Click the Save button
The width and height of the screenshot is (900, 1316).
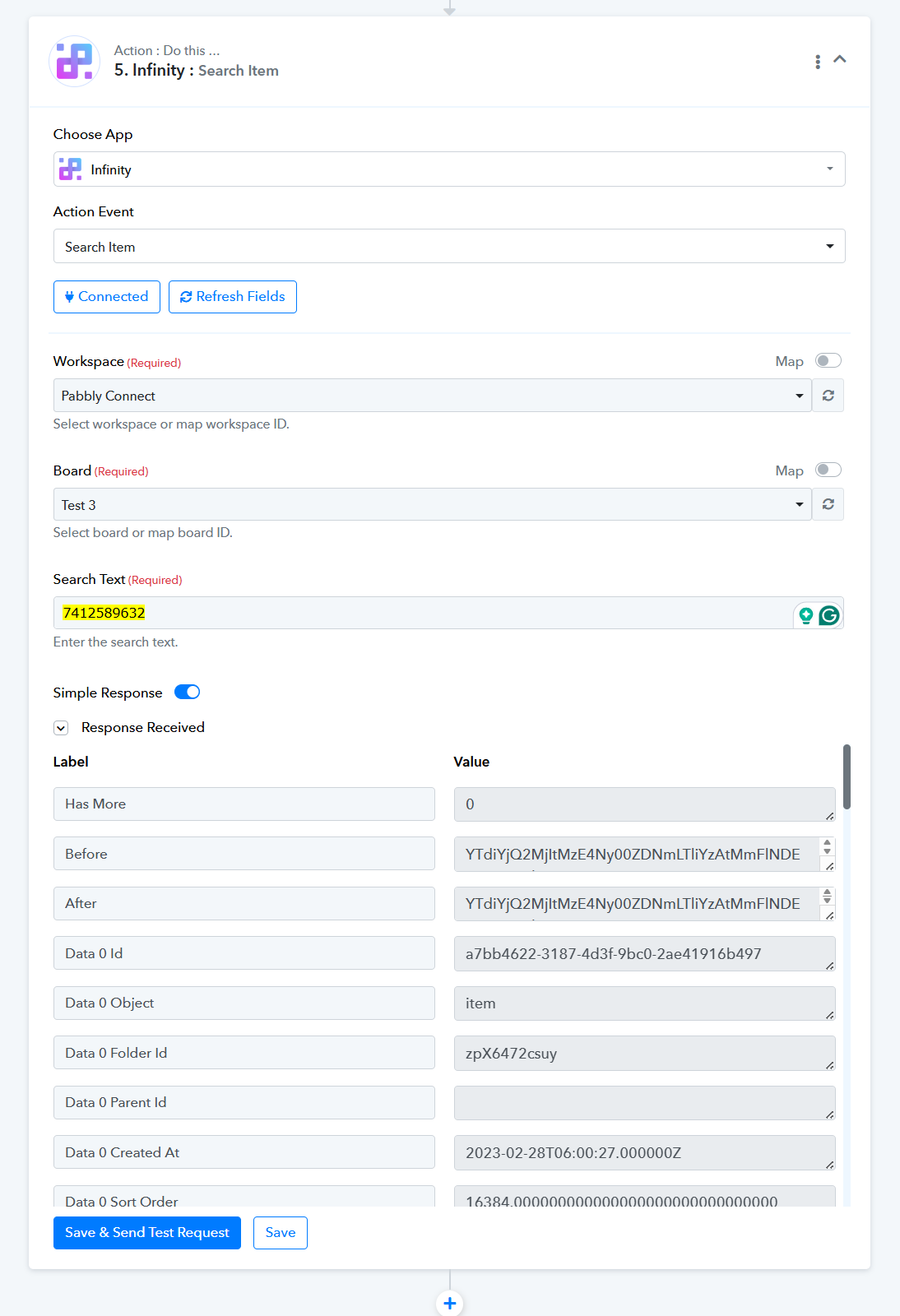click(x=281, y=1233)
